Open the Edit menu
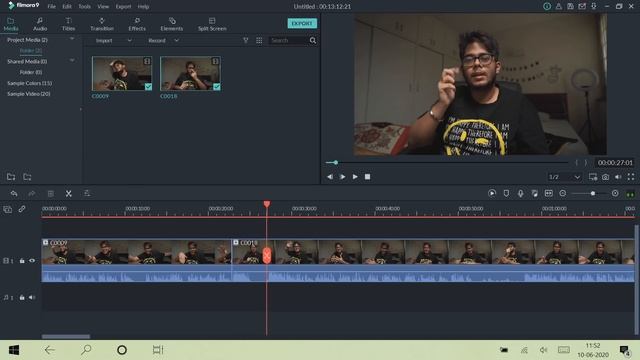640x360 pixels. [67, 7]
